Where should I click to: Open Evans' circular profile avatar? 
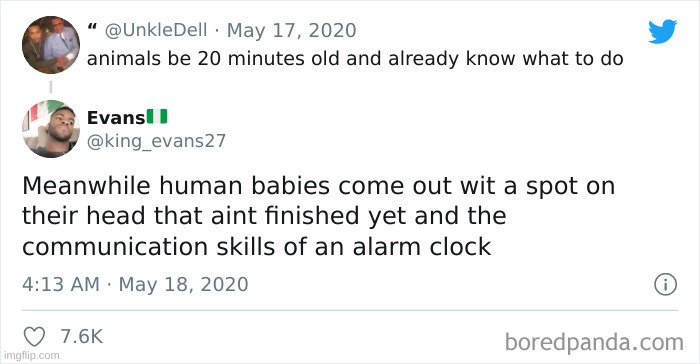pyautogui.click(x=51, y=129)
